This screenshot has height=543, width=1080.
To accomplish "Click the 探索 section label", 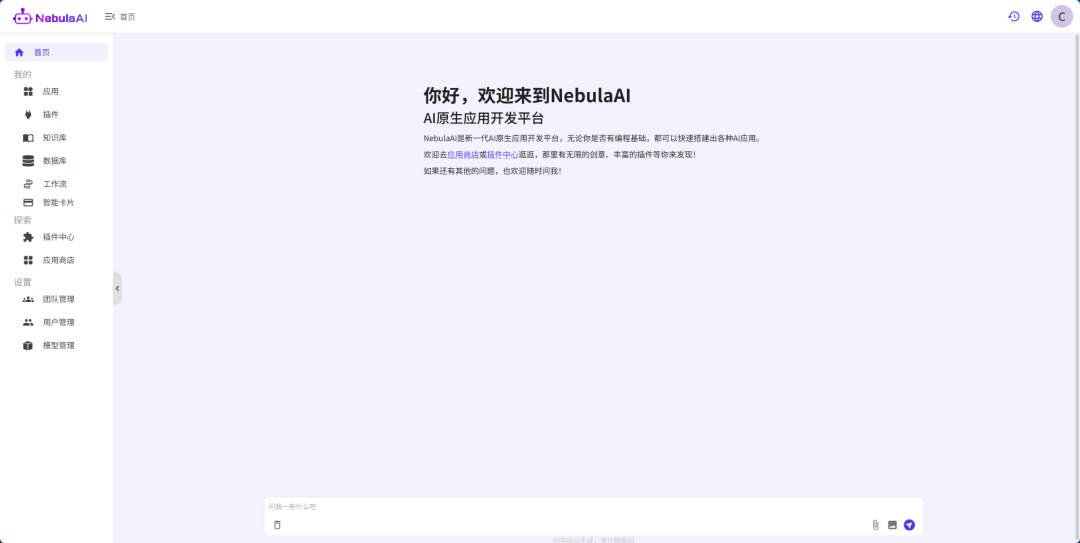I will pos(23,221).
